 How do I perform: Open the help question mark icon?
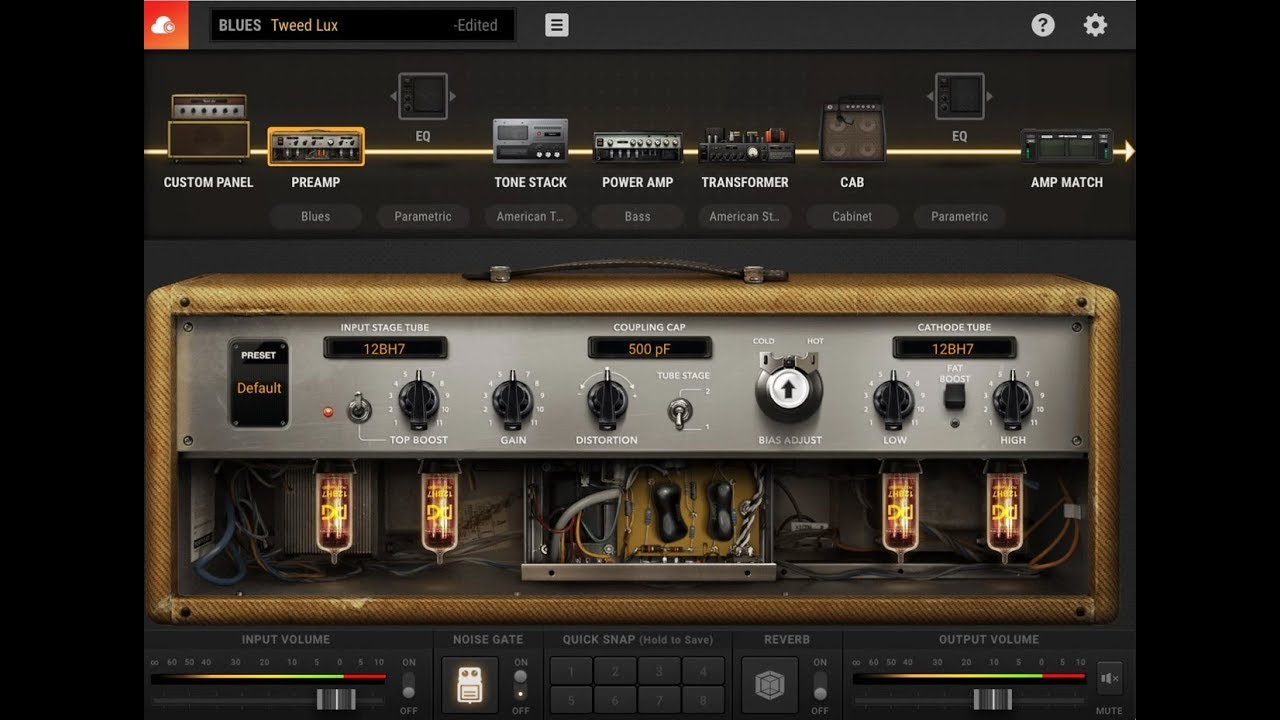(x=1043, y=25)
